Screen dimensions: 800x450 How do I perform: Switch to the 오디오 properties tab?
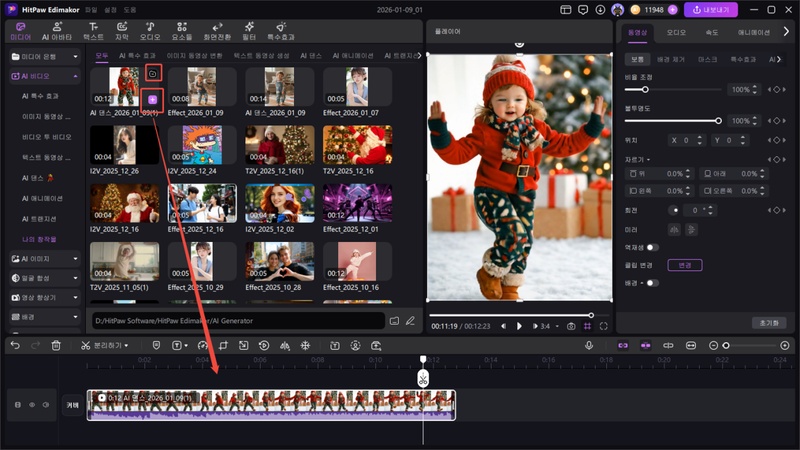tap(677, 32)
